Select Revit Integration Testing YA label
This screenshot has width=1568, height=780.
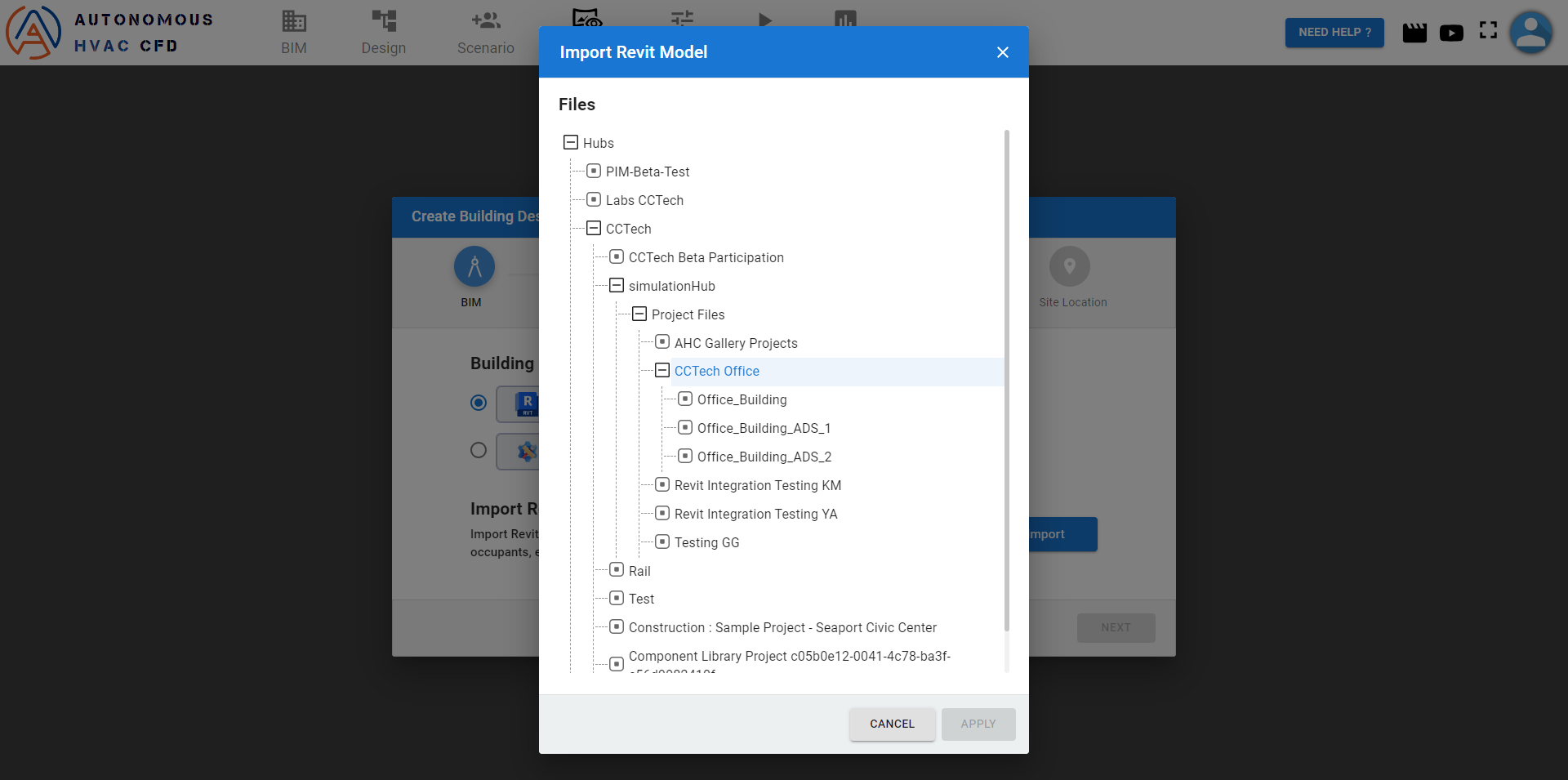click(x=756, y=515)
